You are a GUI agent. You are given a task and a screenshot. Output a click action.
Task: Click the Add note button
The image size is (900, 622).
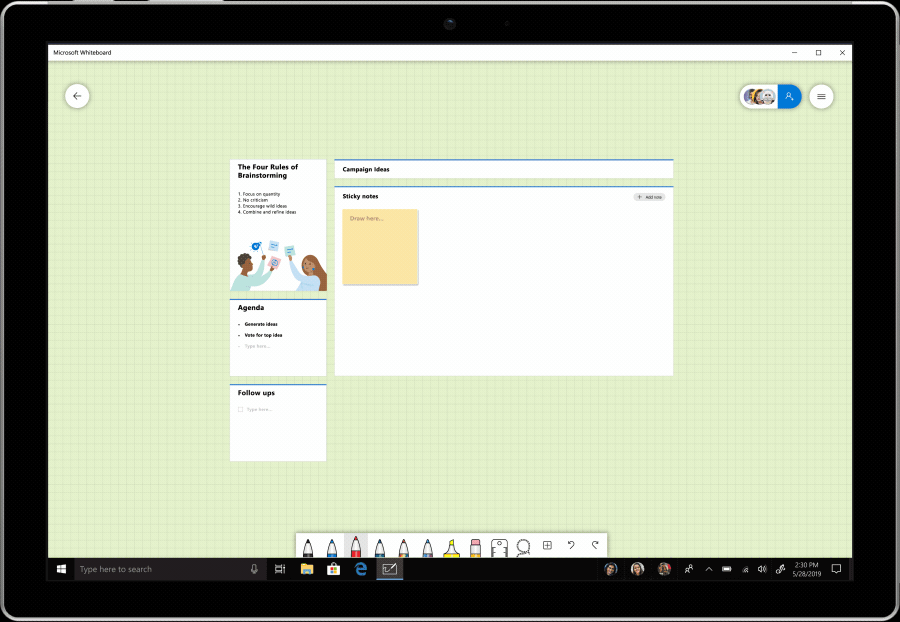[x=649, y=196]
